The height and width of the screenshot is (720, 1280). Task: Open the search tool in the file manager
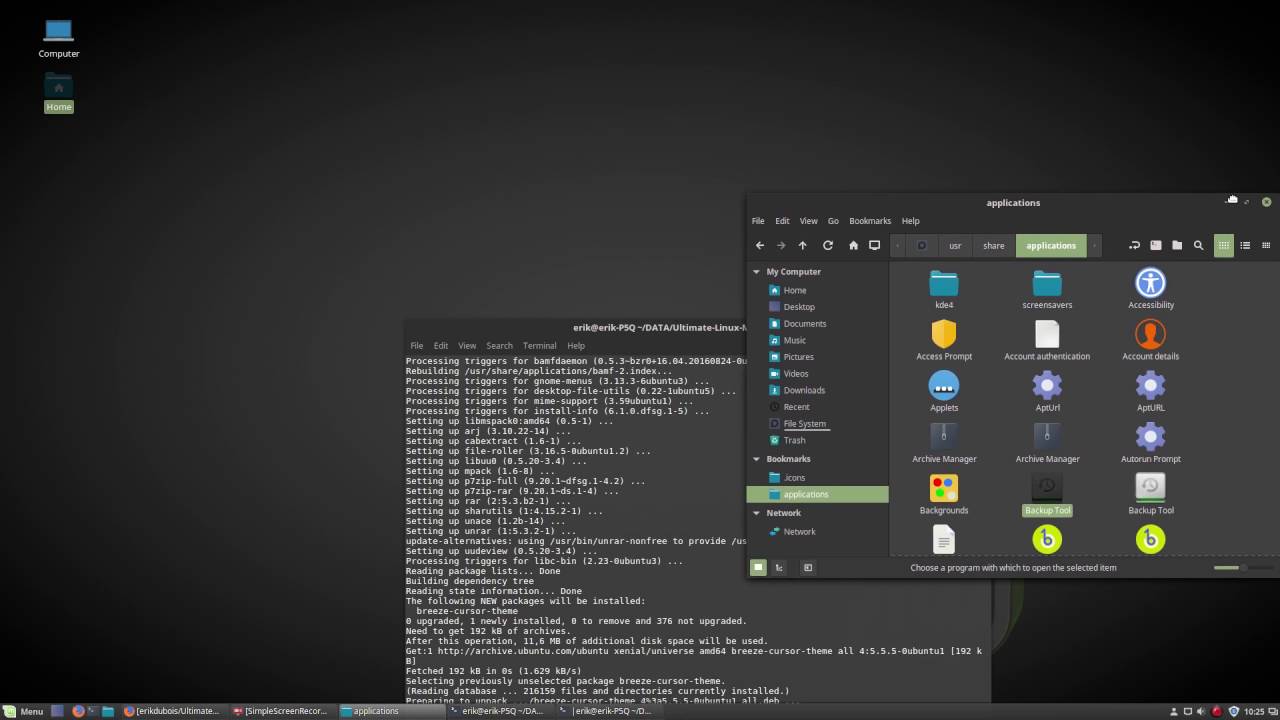[1198, 245]
